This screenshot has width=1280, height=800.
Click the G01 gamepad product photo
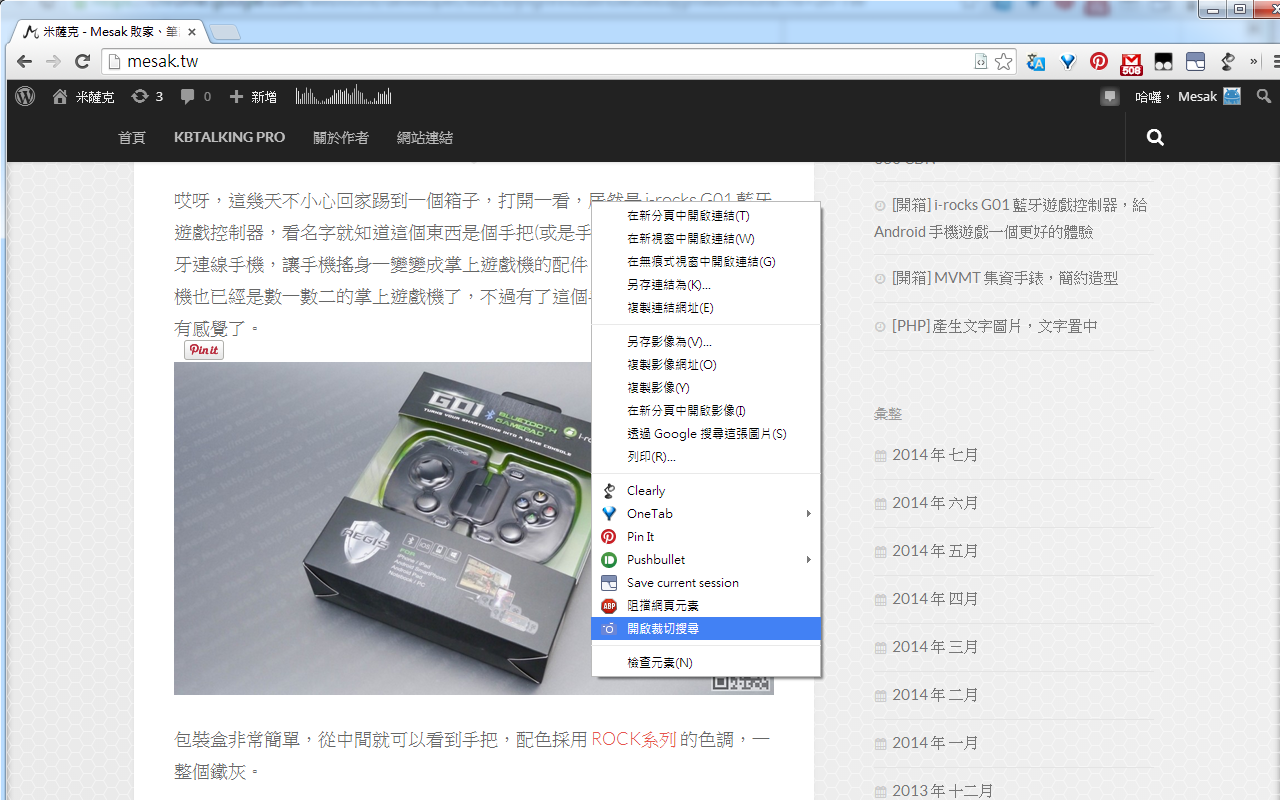click(x=383, y=528)
